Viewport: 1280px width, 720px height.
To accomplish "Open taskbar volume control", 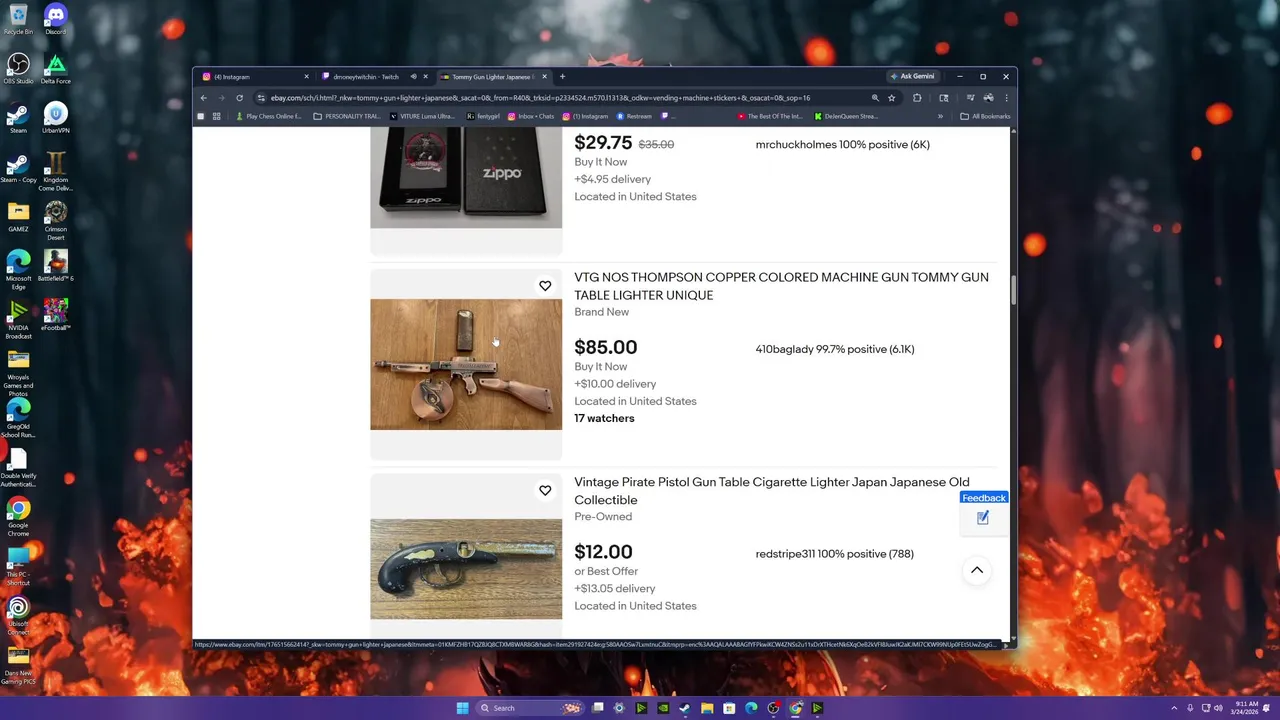I will 1218,708.
